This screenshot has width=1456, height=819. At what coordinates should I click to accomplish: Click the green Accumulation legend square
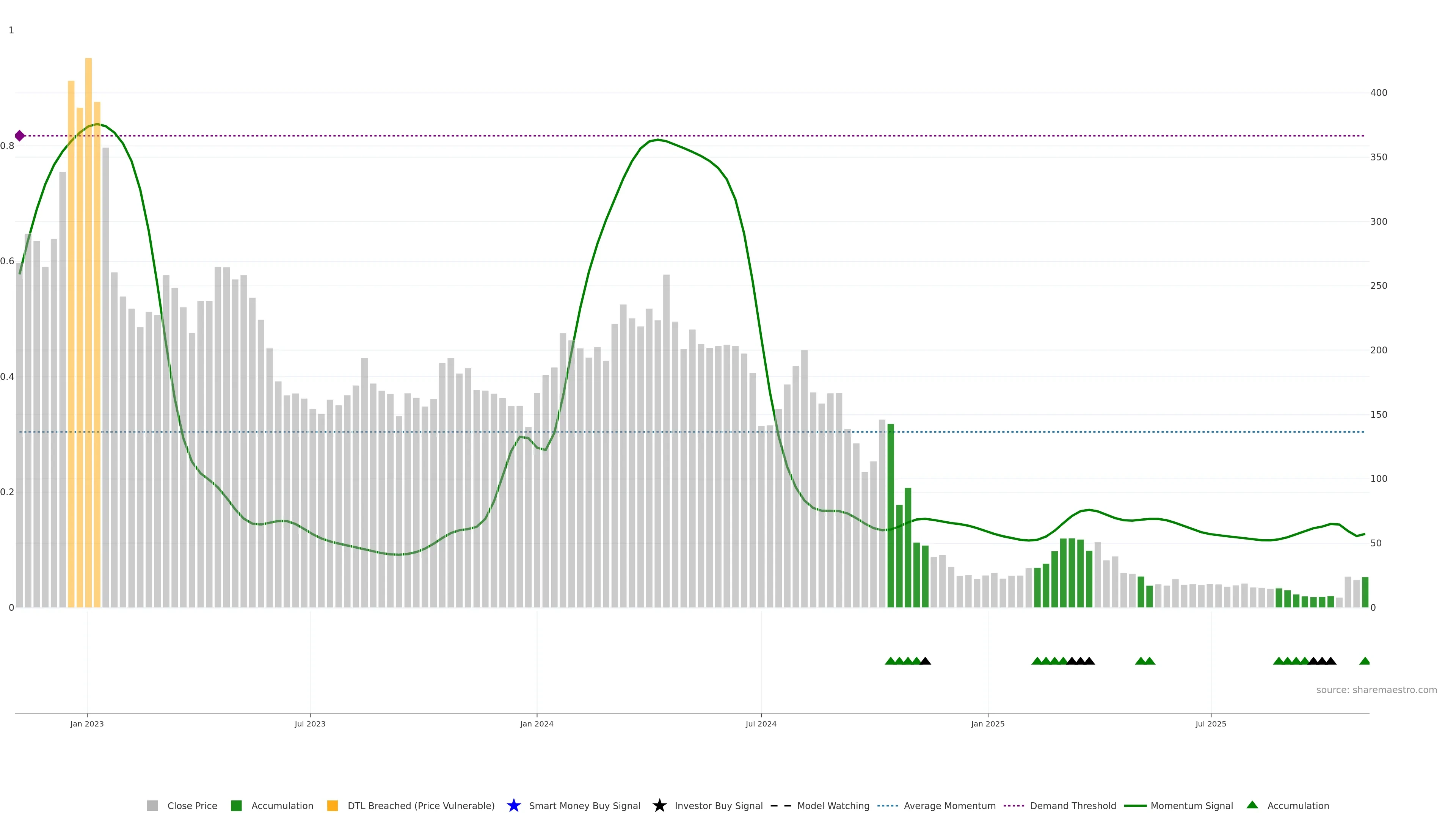[x=236, y=805]
